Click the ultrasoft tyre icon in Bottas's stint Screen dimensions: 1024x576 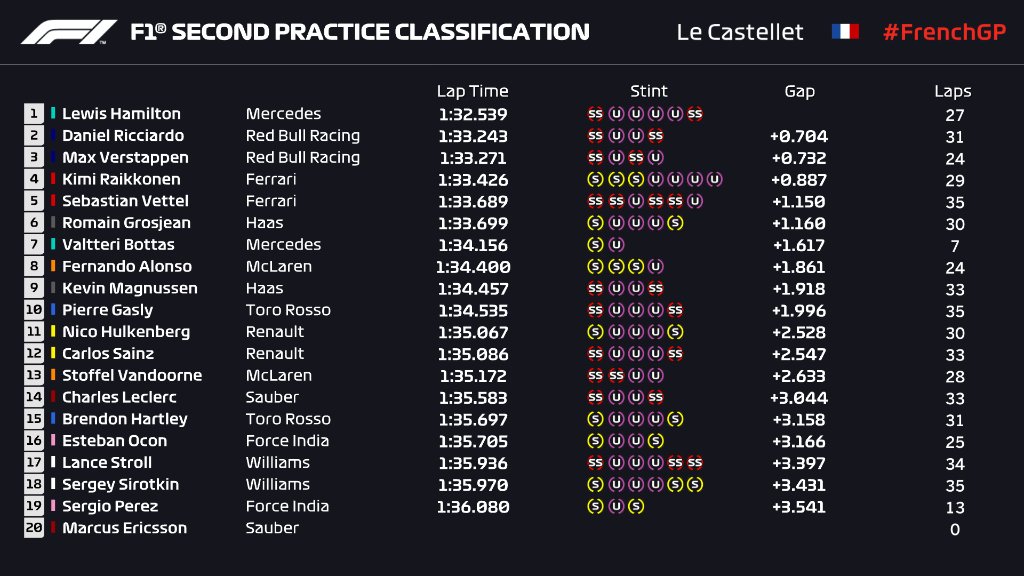[x=616, y=245]
